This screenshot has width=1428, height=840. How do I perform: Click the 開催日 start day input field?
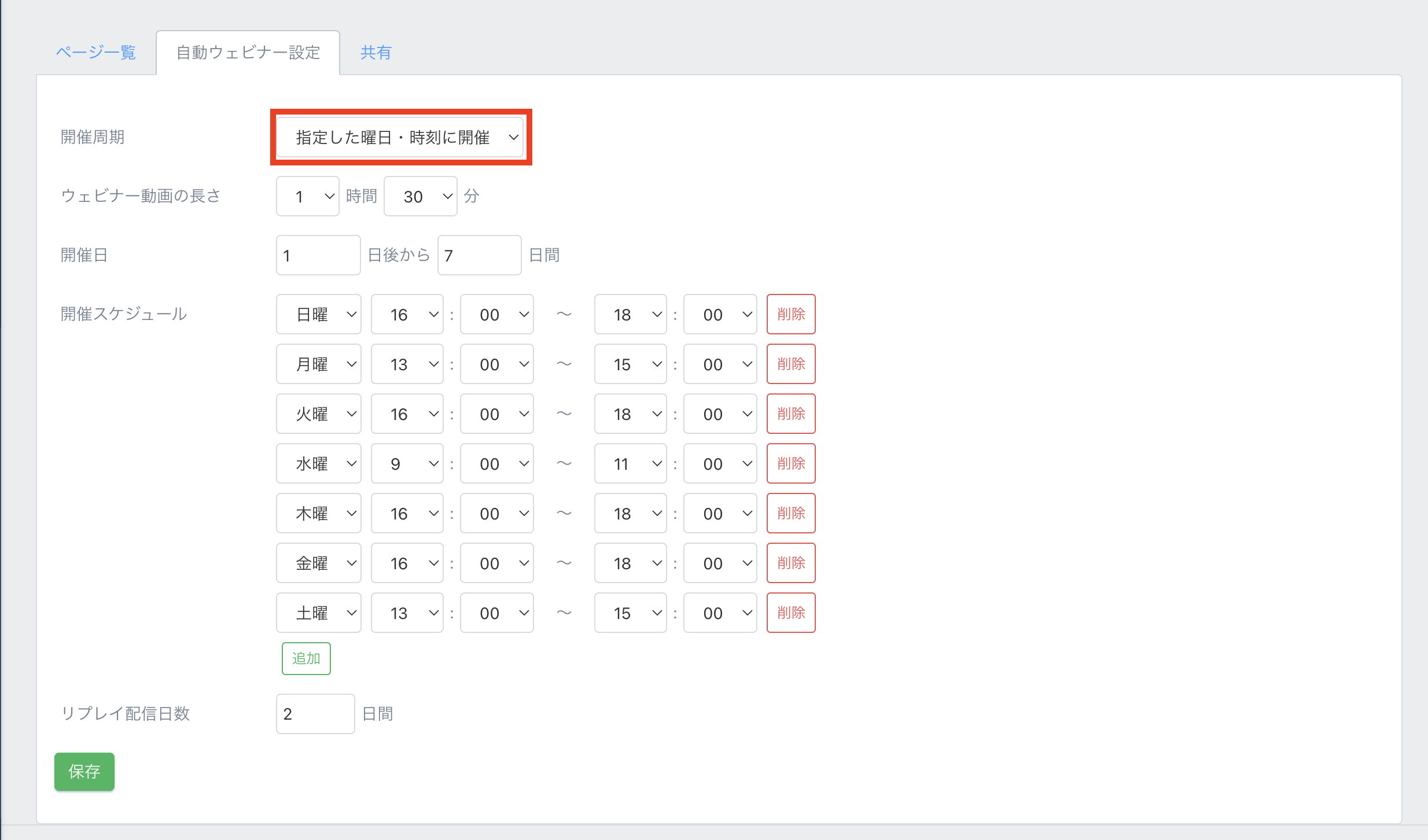[318, 255]
